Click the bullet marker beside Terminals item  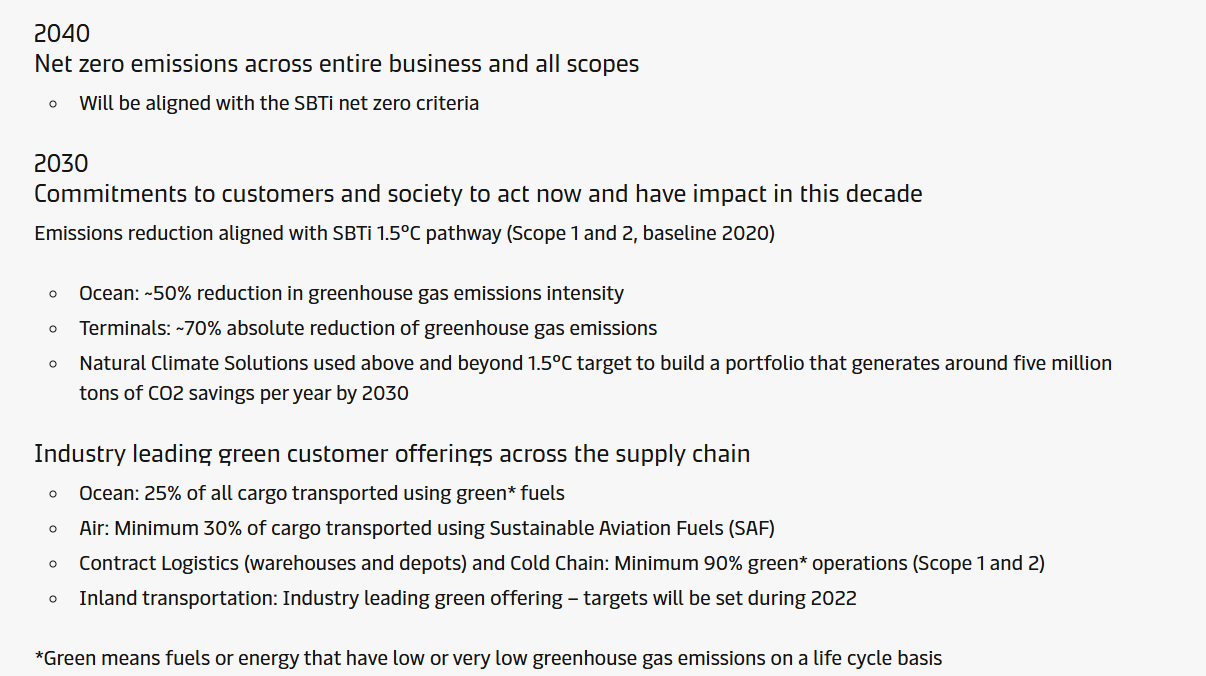tap(53, 329)
